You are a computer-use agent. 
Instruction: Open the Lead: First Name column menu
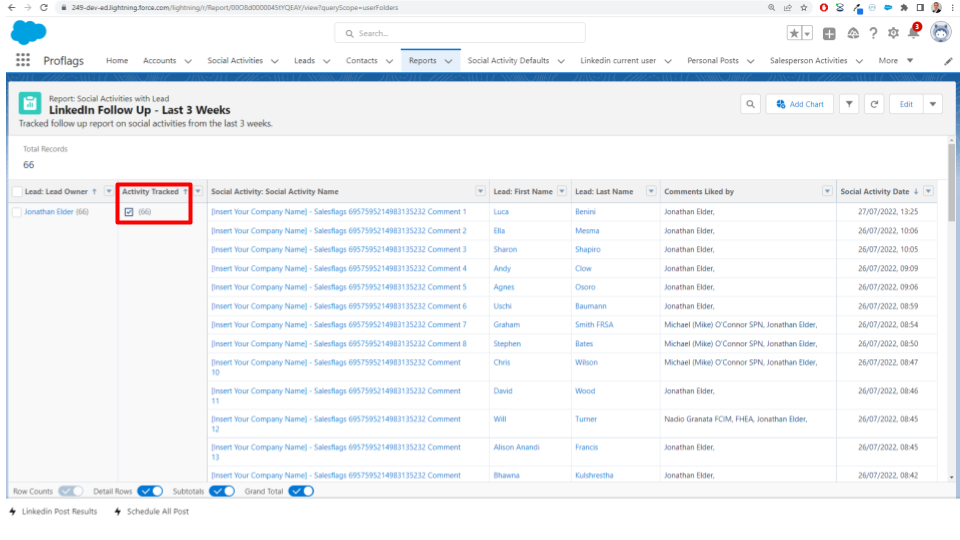pos(562,192)
